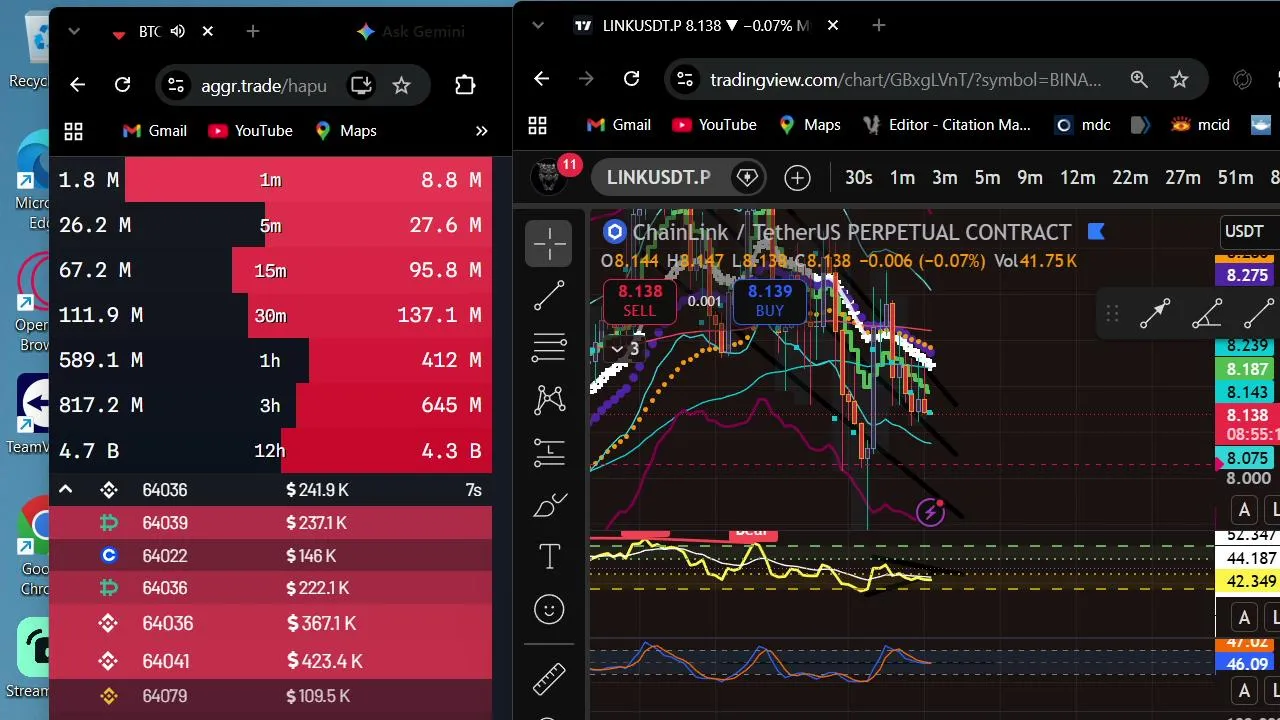The height and width of the screenshot is (720, 1280).
Task: Toggle auto scale A button on RSI pane
Action: [x=1244, y=617]
